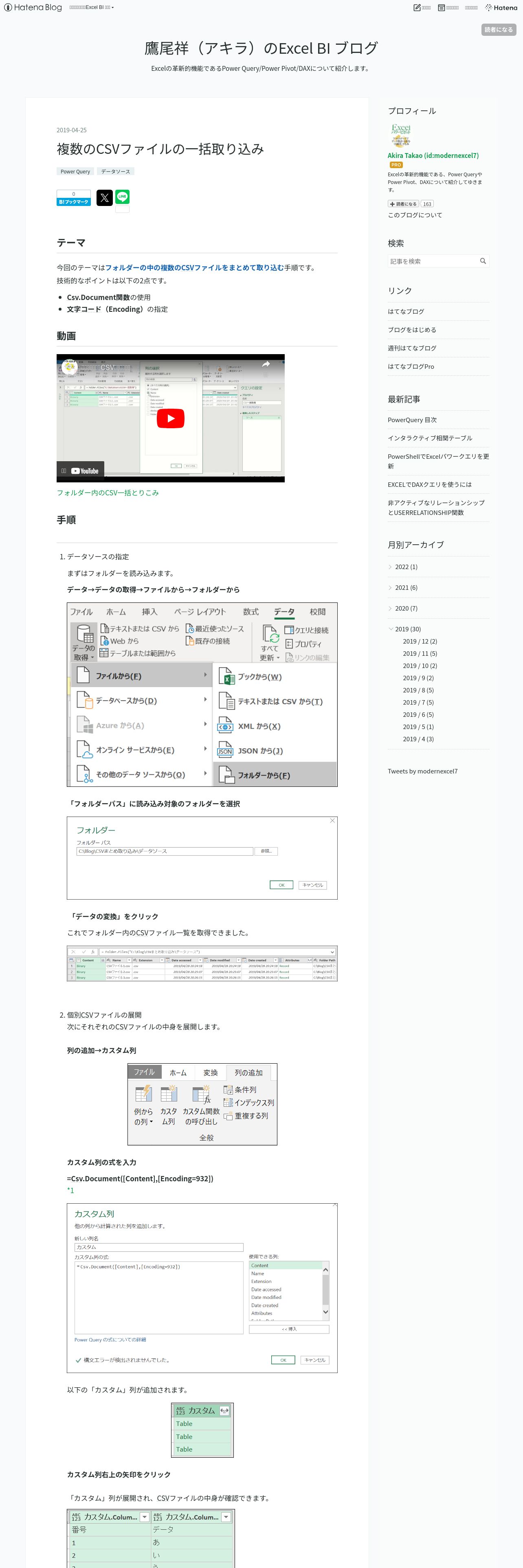Open the YouTube logo on the video

tap(85, 471)
